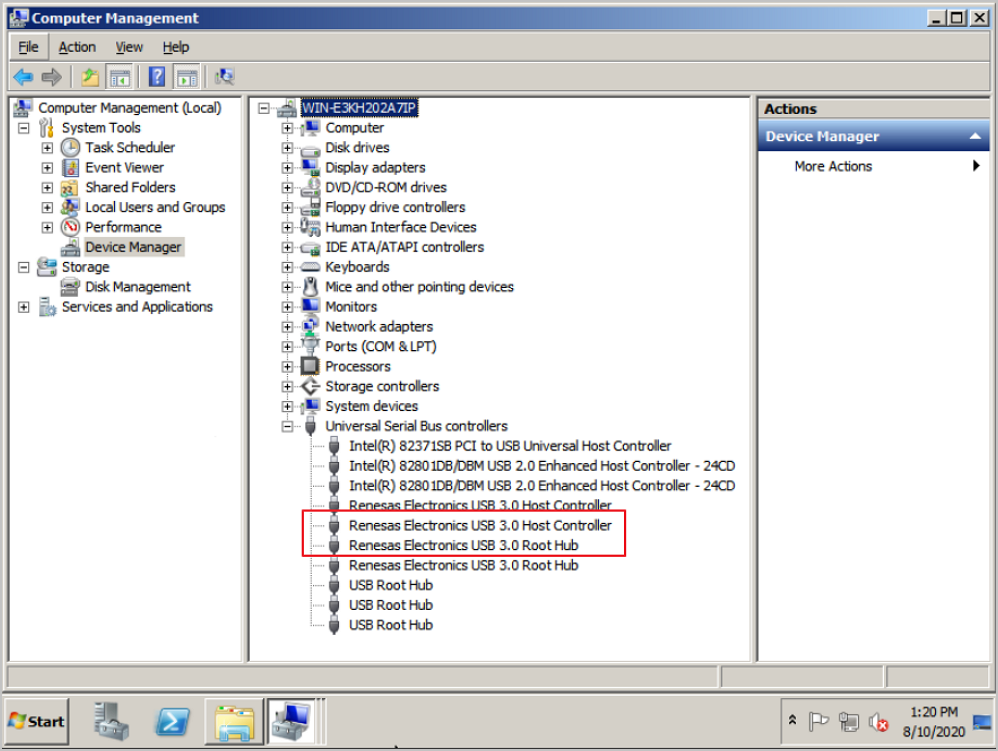Expand the System devices category

(287, 406)
